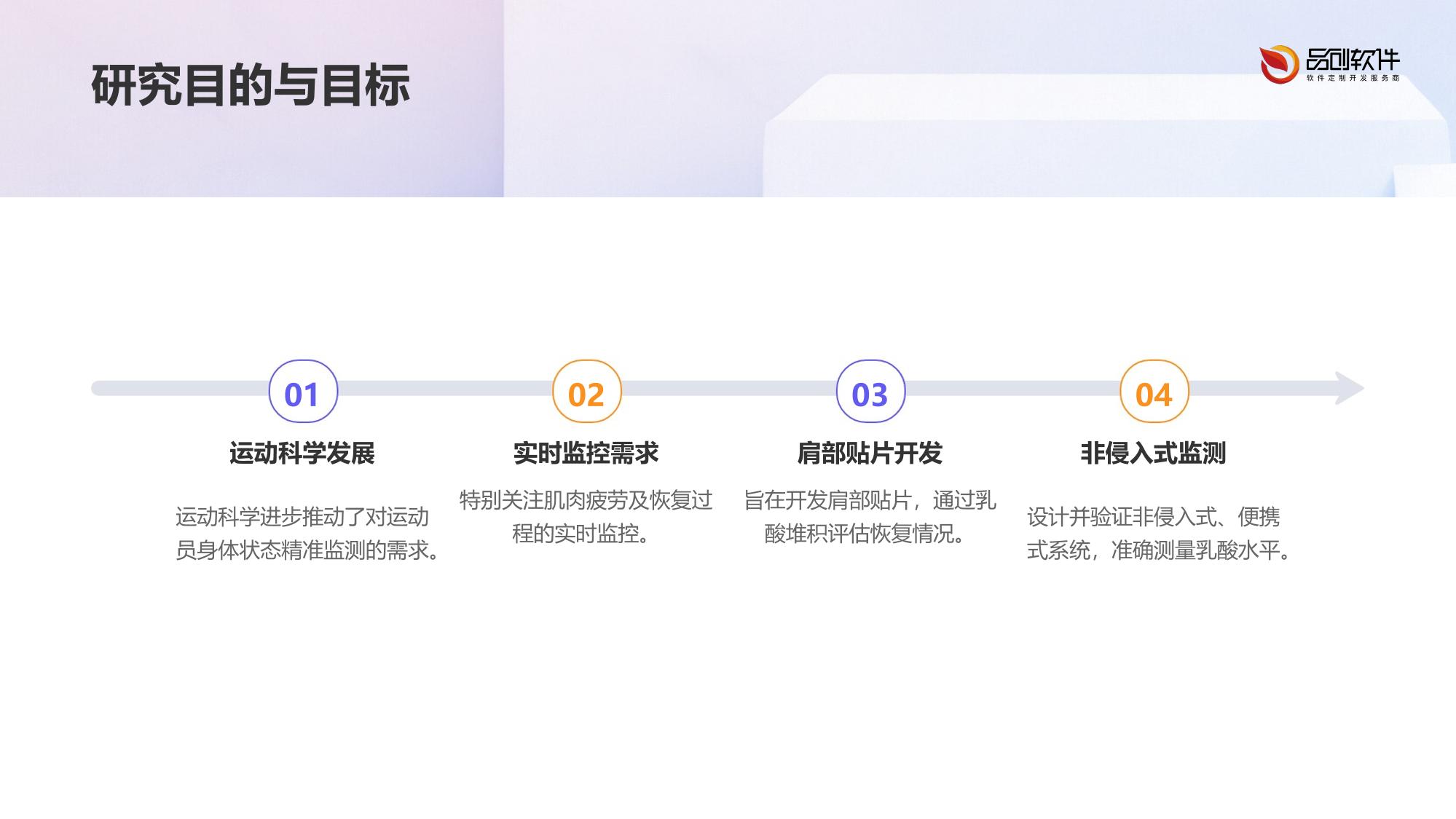Click the heading 非侵入式监测

coord(1153,454)
